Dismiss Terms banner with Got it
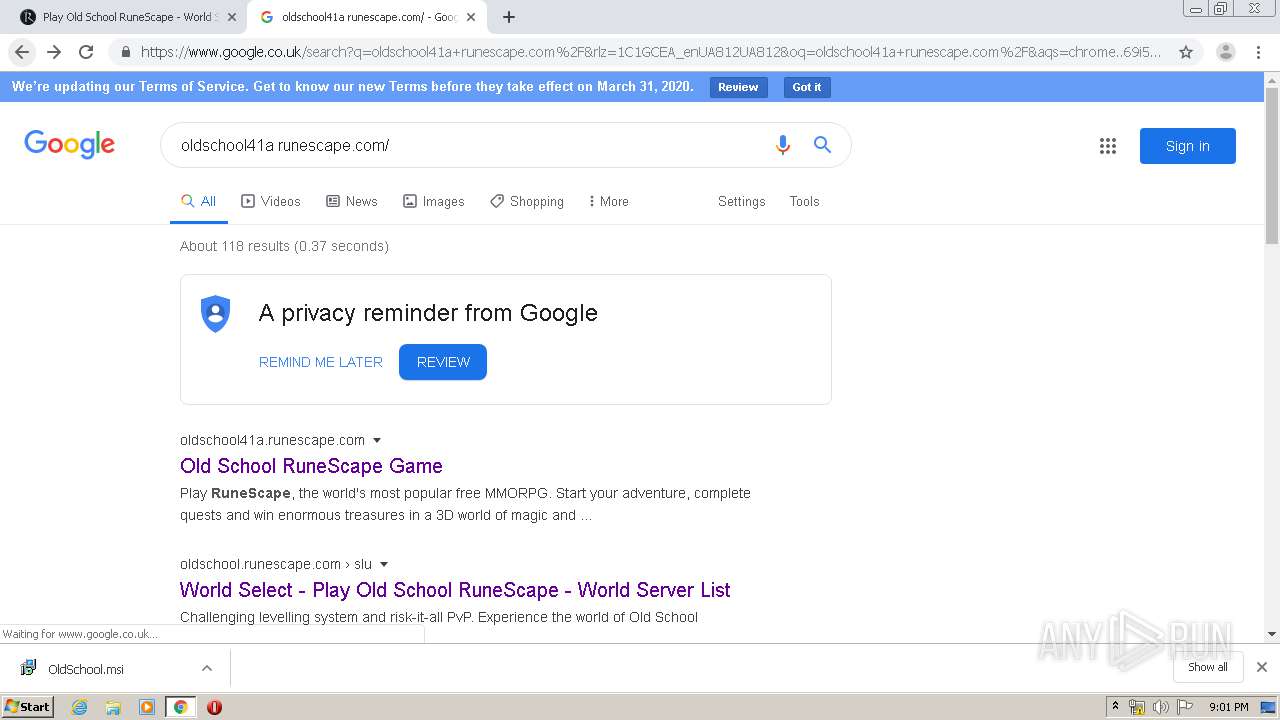1280x720 pixels. [x=807, y=87]
